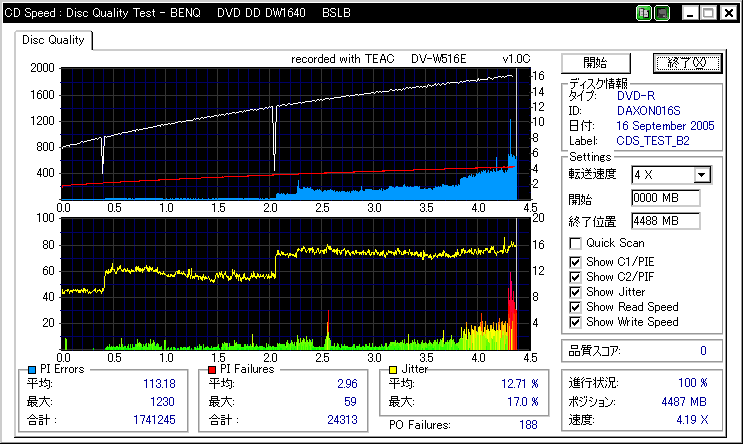
Task: Click the 開始 start position 0000 MB field
Action: tap(665, 198)
